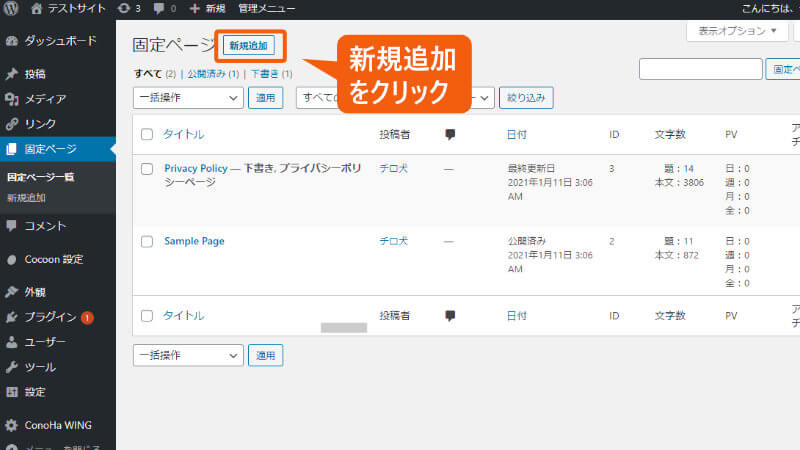Image resolution: width=800 pixels, height=450 pixels.
Task: Click the リンク chain icon in sidebar
Action: tap(12, 124)
